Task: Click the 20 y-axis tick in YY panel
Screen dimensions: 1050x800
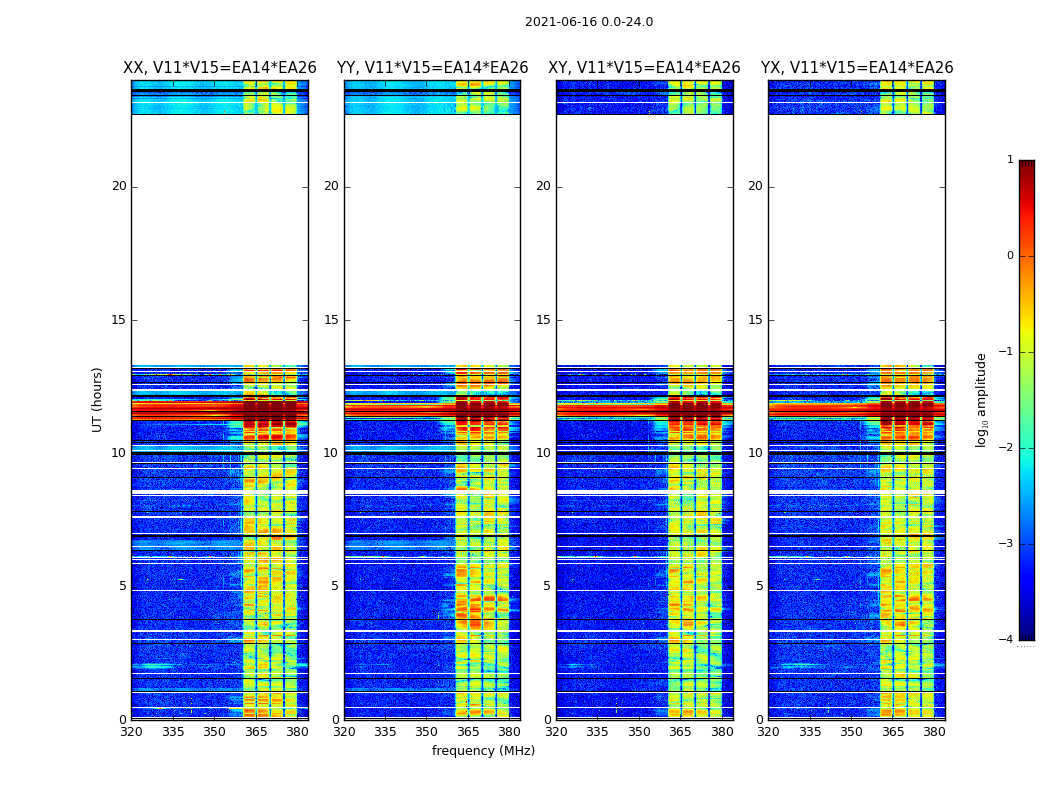Action: (331, 186)
